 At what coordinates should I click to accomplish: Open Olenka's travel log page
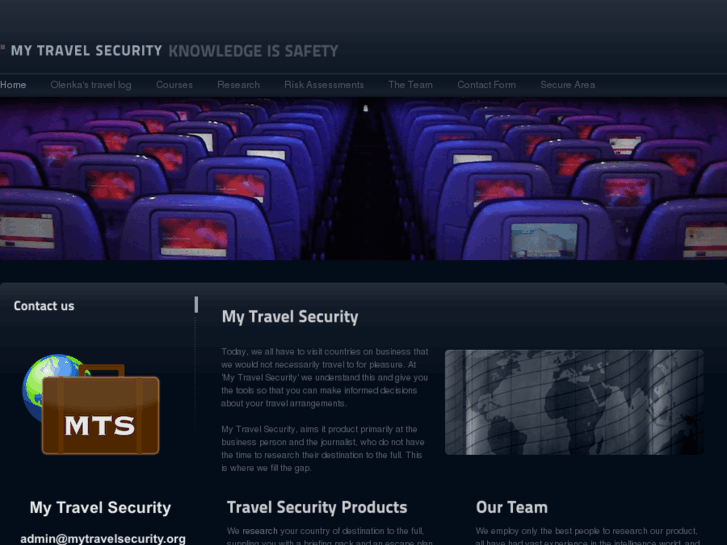click(91, 85)
